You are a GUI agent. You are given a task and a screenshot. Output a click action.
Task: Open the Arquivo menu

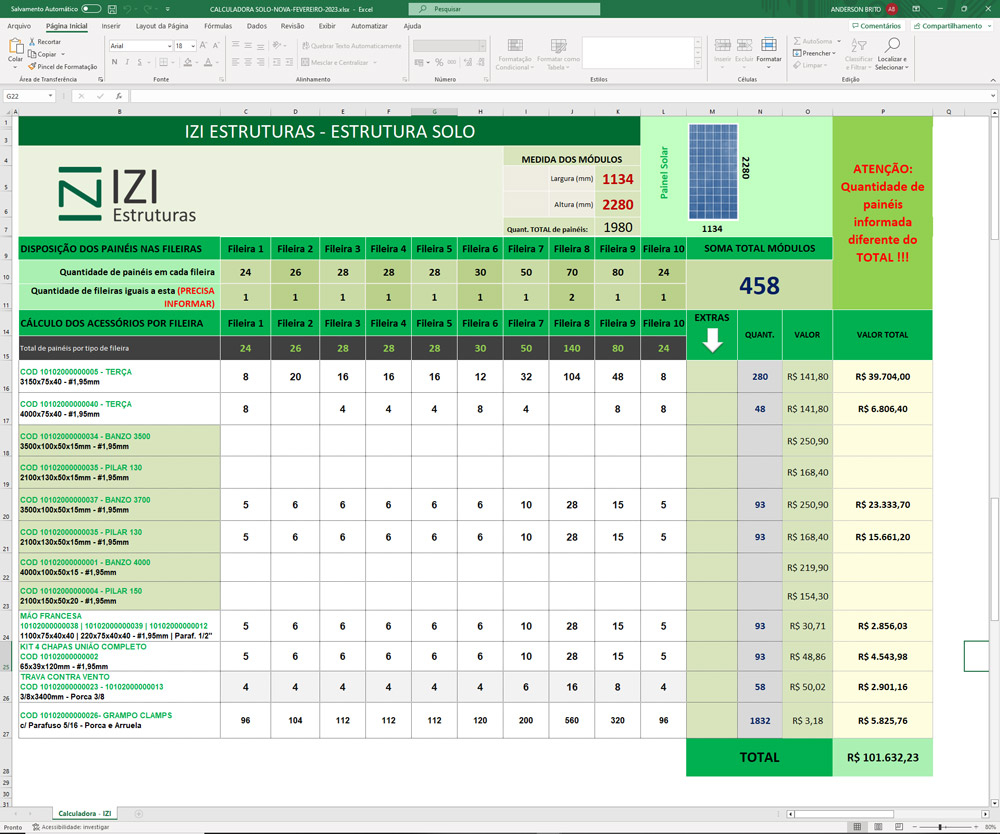click(19, 26)
